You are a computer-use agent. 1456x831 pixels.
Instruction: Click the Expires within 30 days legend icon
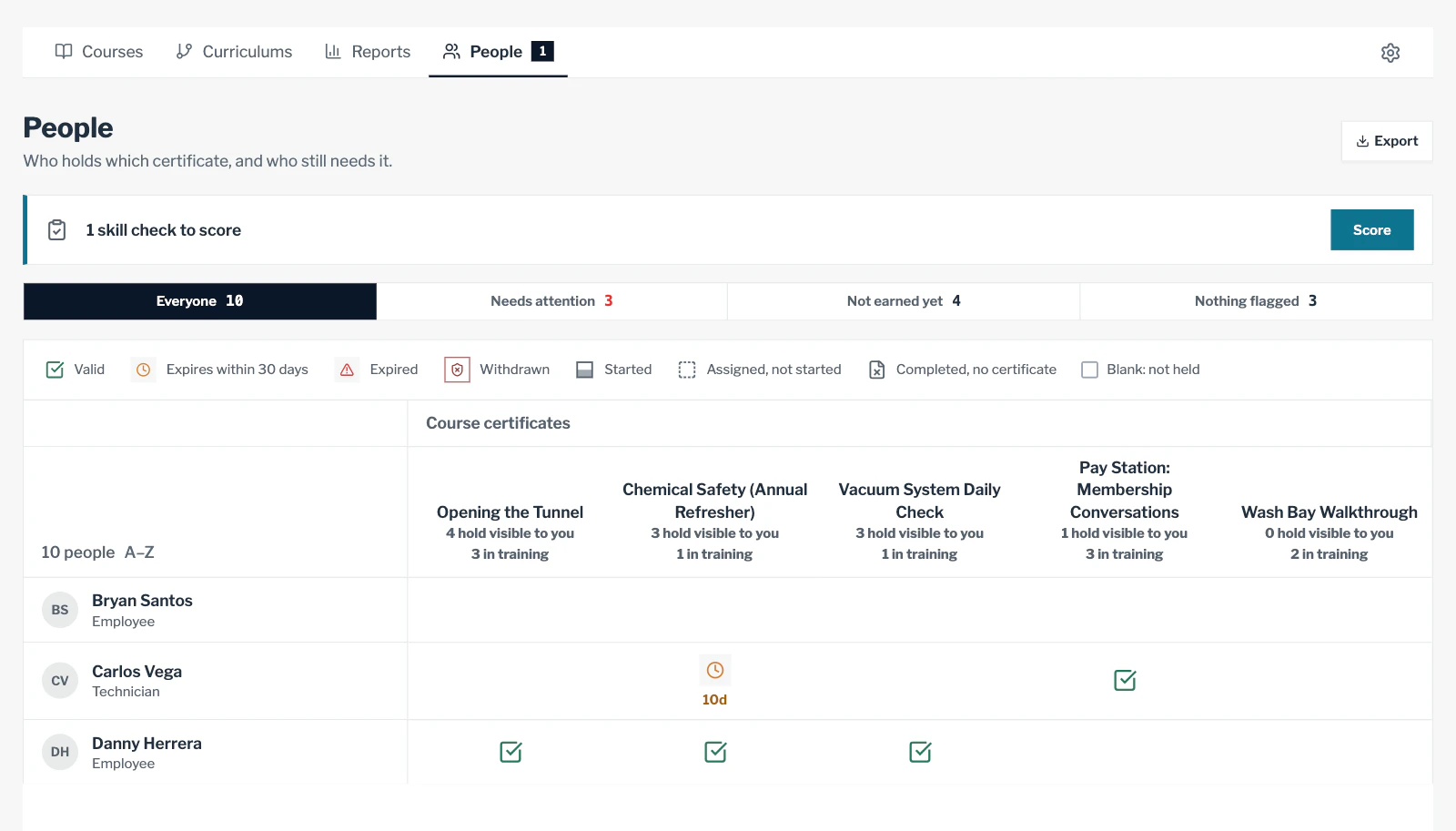pyautogui.click(x=143, y=370)
